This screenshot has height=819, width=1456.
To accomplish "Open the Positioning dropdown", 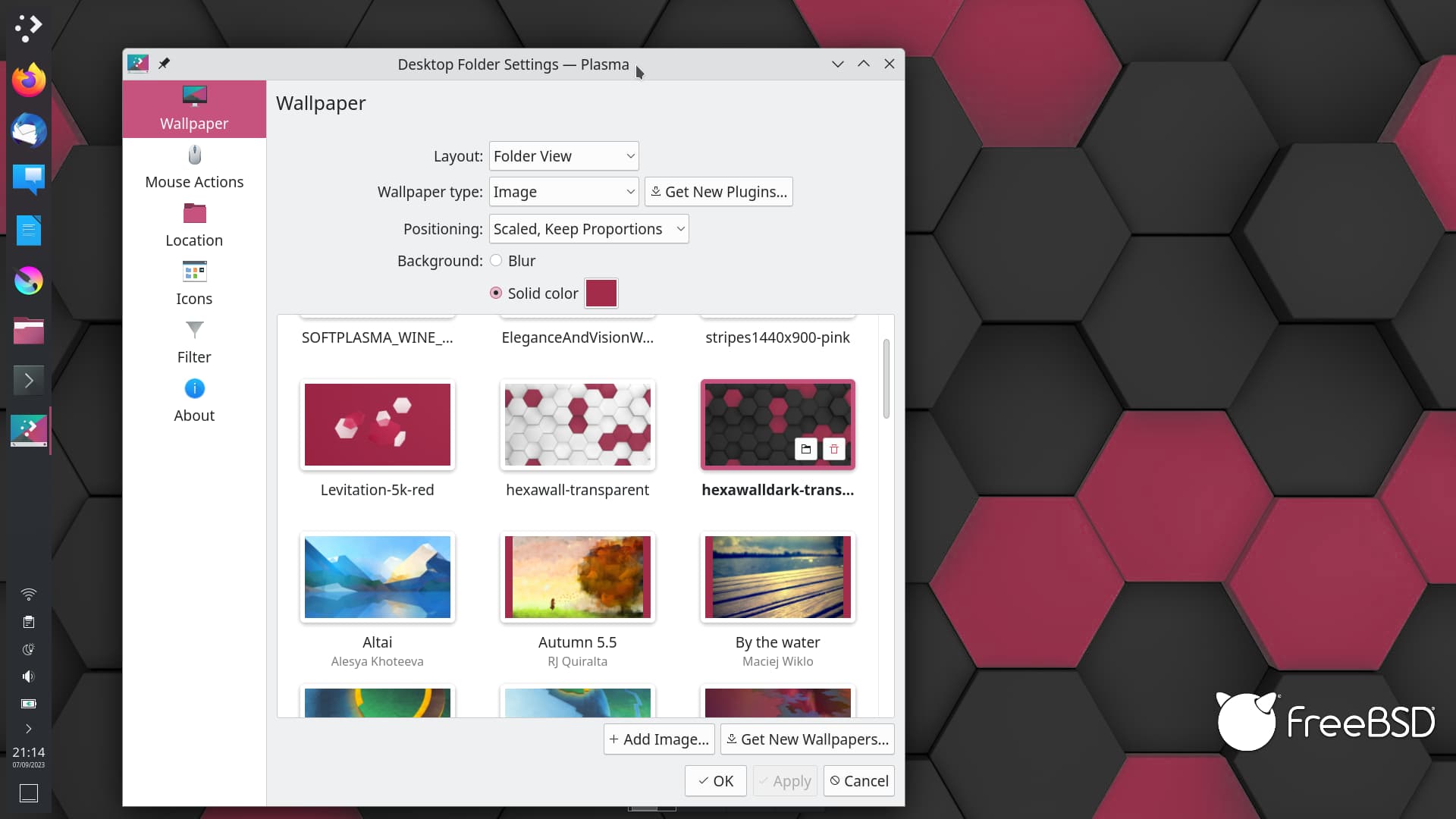I will pos(588,229).
